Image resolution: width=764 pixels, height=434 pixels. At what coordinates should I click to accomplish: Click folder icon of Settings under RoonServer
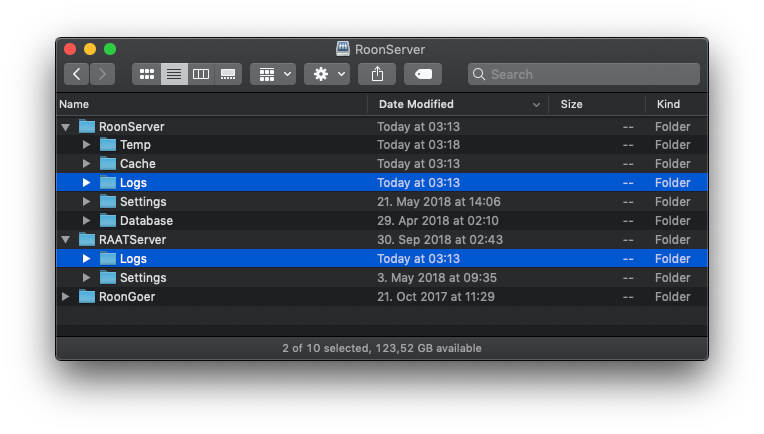tap(108, 202)
